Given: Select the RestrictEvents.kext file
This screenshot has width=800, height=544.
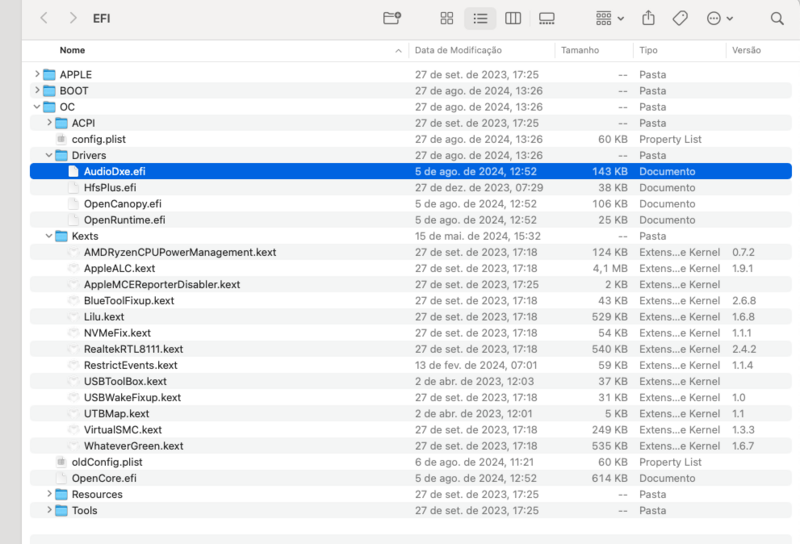Looking at the screenshot, I should (130, 365).
